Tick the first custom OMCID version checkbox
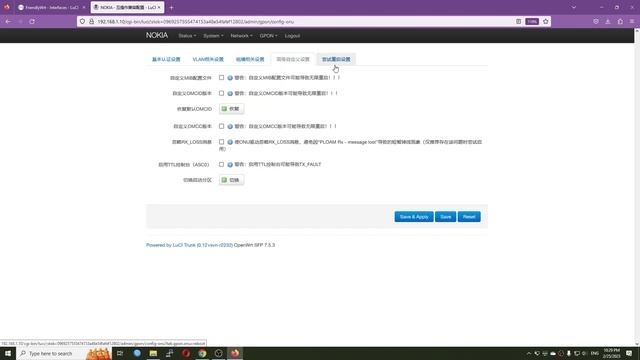Screen dimensions: 640x360 pyautogui.click(x=221, y=93)
